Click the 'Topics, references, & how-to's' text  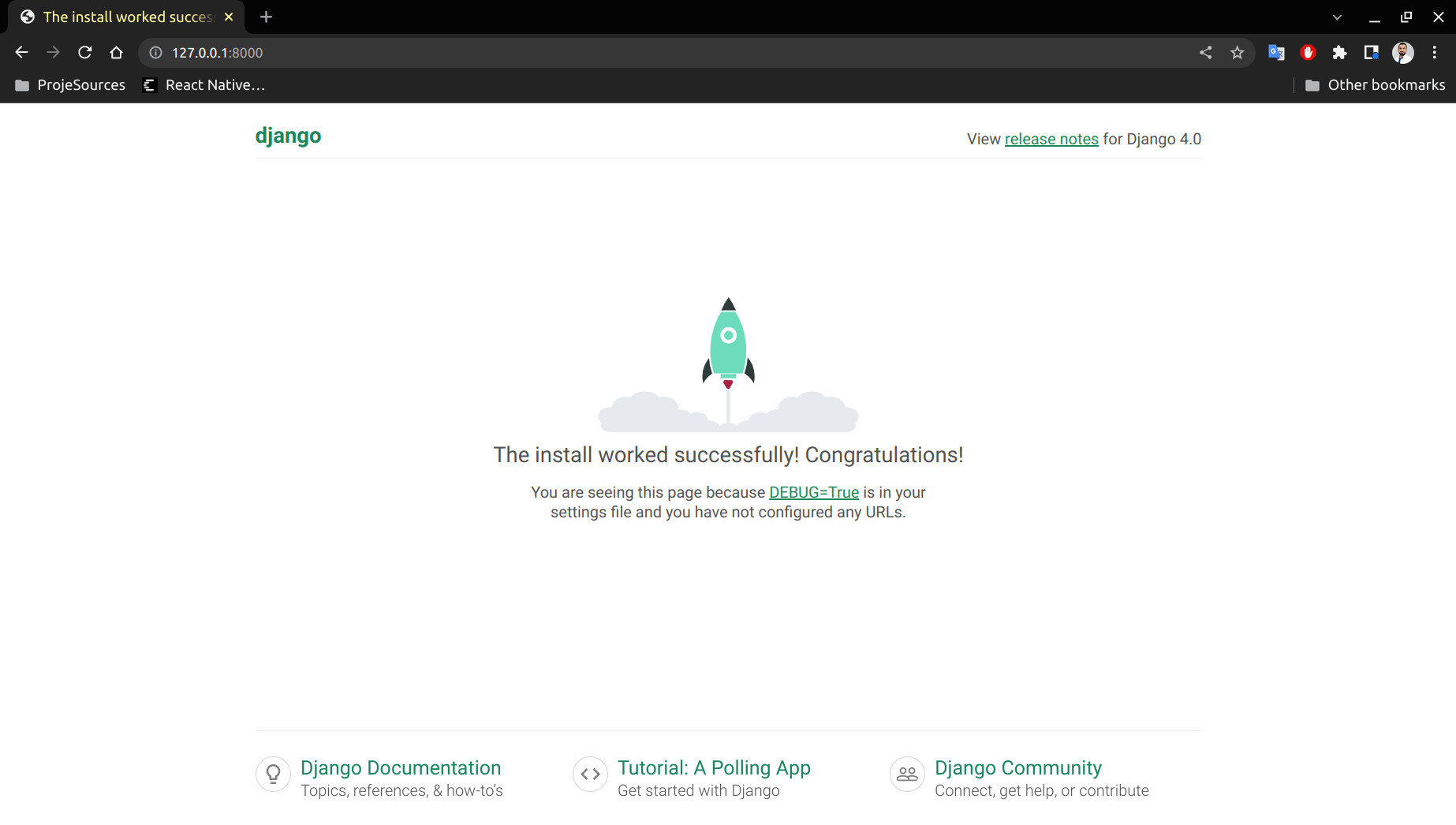point(401,790)
